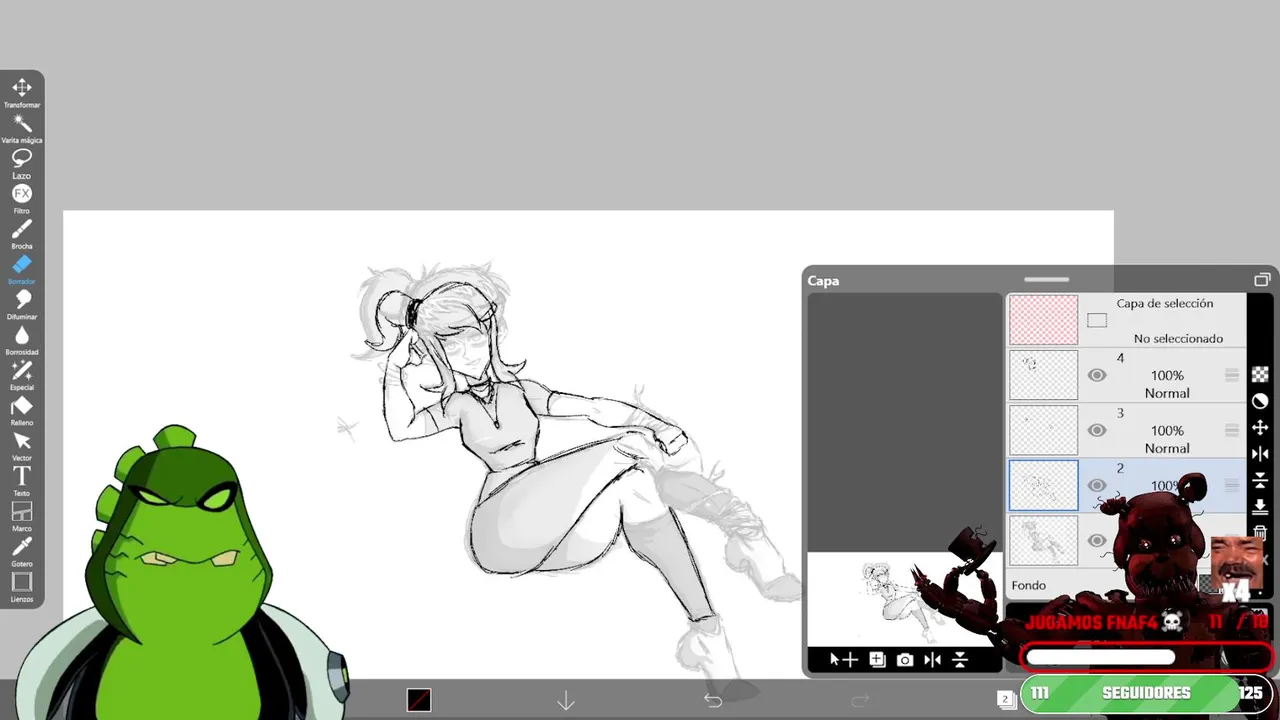The width and height of the screenshot is (1280, 720).
Task: Open the layers button showing 2
Action: pyautogui.click(x=1006, y=699)
